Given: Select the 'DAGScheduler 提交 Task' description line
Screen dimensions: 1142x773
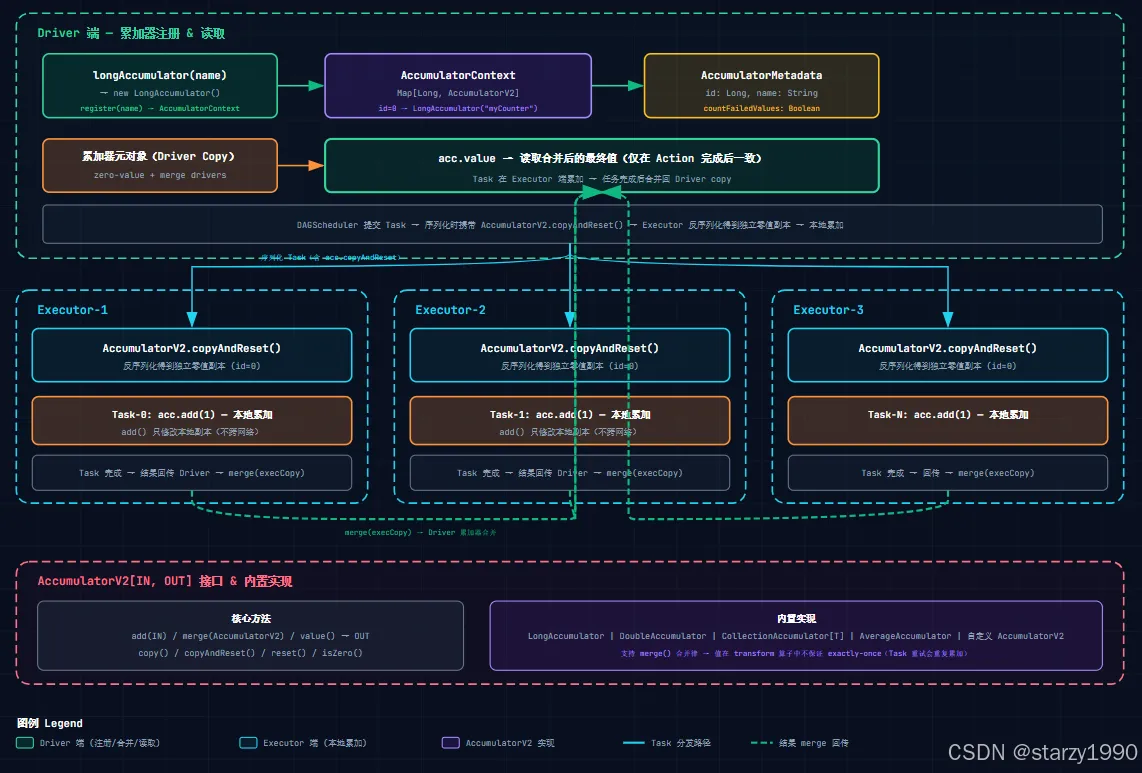Looking at the screenshot, I should click(x=570, y=225).
